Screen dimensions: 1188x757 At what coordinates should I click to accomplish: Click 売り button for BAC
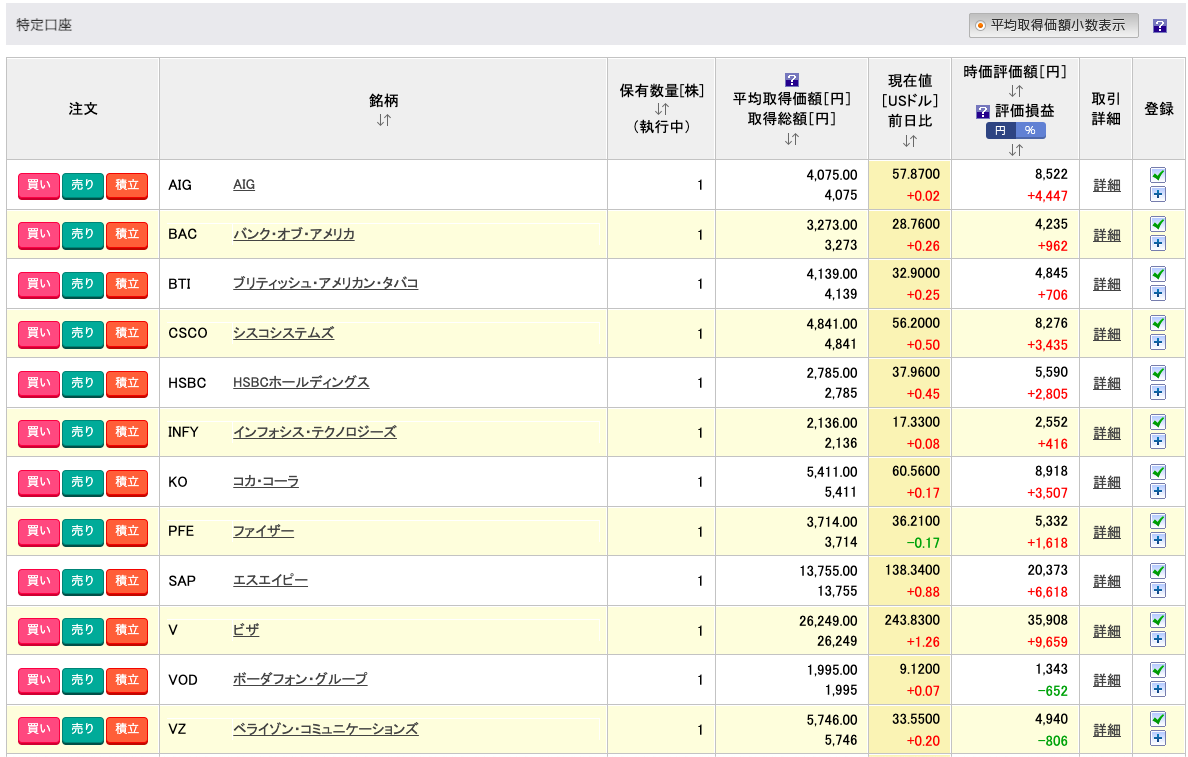pyautogui.click(x=83, y=235)
